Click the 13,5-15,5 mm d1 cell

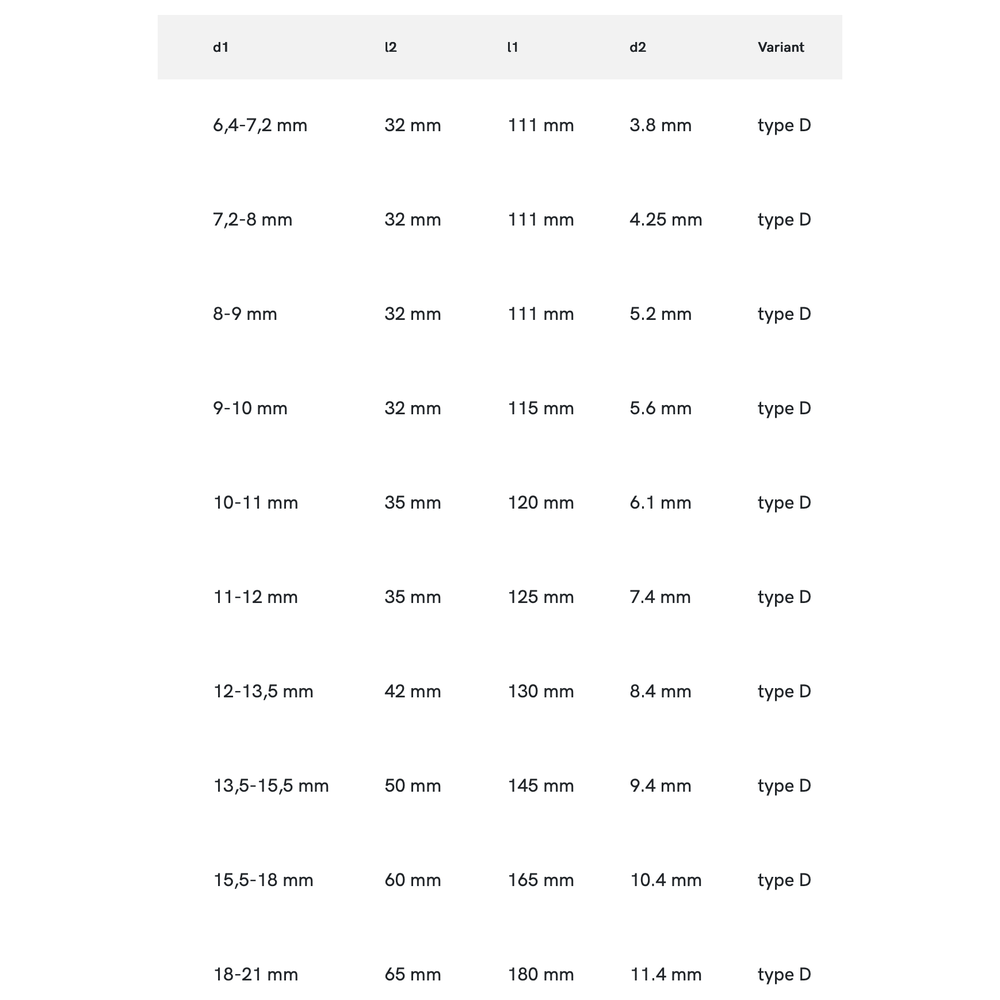[271, 786]
